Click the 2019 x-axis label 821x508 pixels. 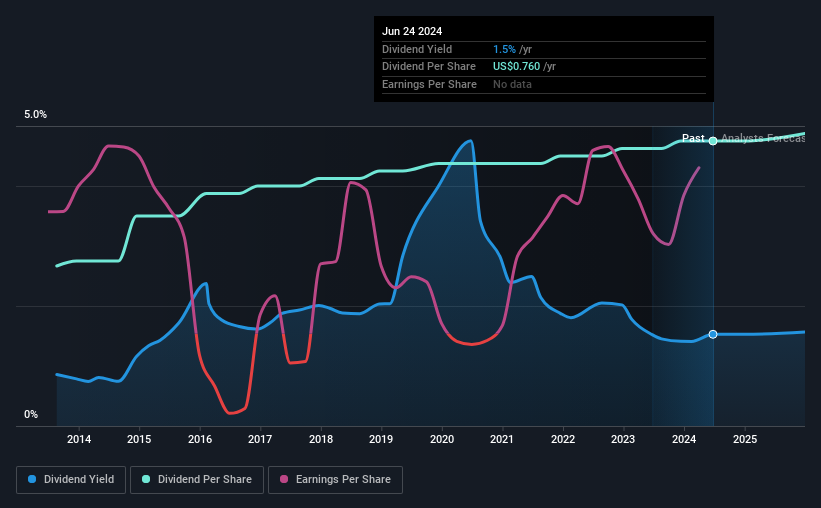(x=381, y=439)
